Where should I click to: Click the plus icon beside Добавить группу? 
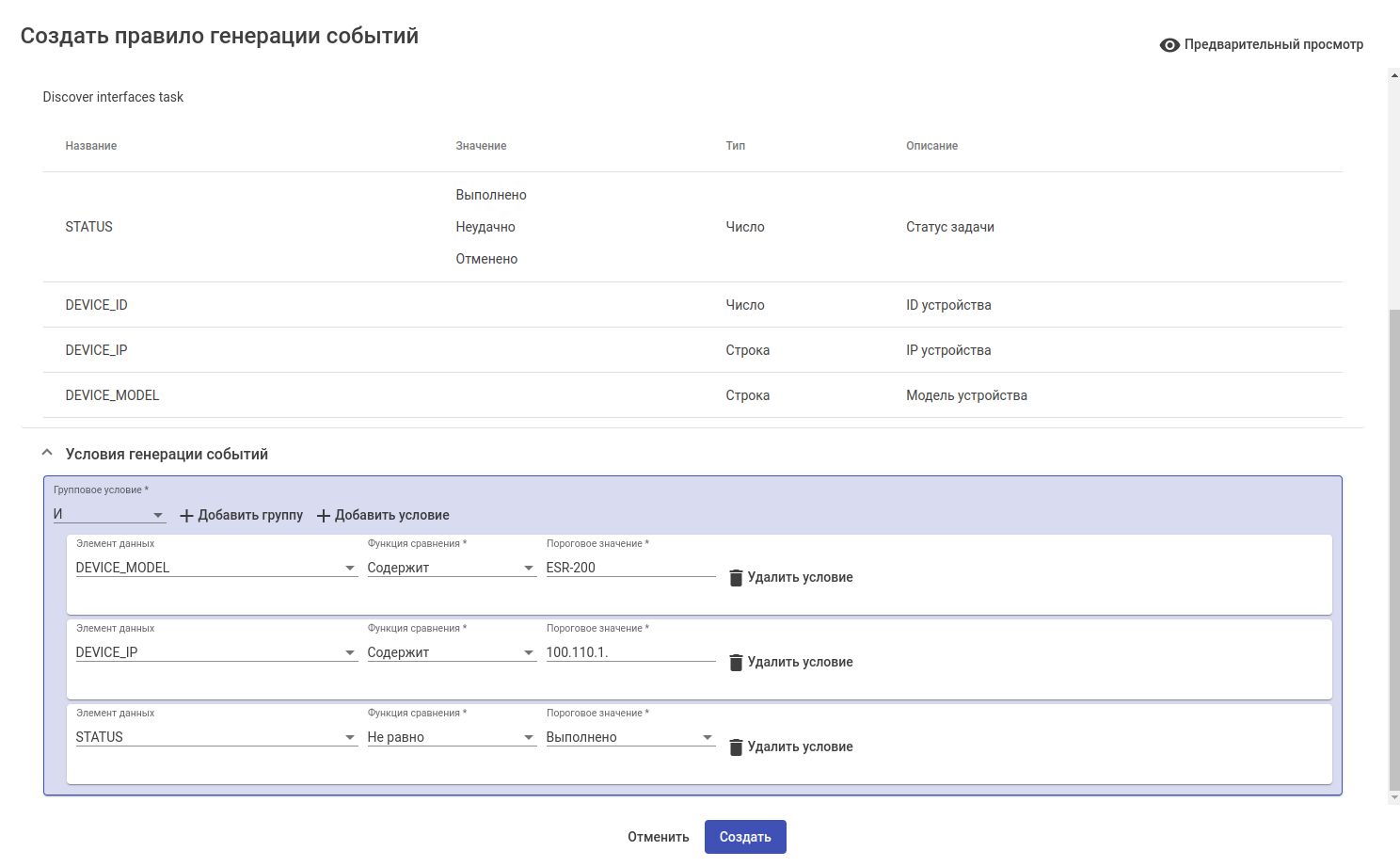pos(186,516)
